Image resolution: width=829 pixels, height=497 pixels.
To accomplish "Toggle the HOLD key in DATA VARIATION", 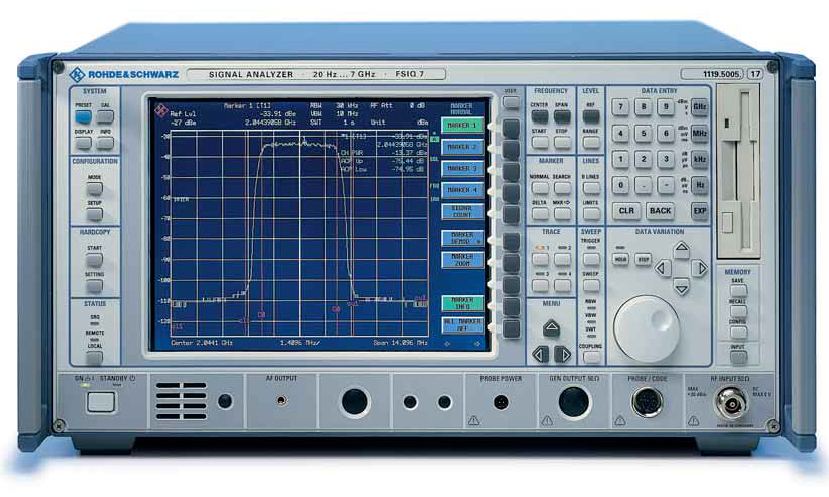I will tap(620, 259).
